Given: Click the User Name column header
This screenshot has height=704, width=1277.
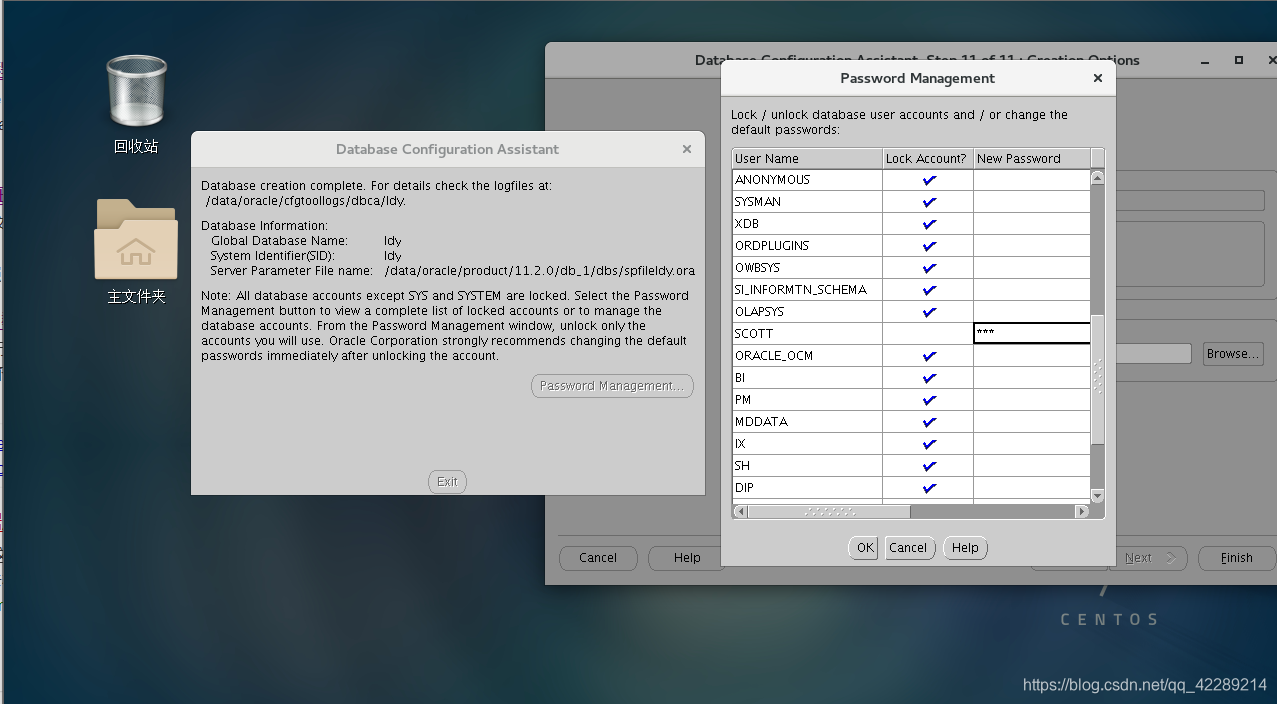Looking at the screenshot, I should tap(806, 158).
